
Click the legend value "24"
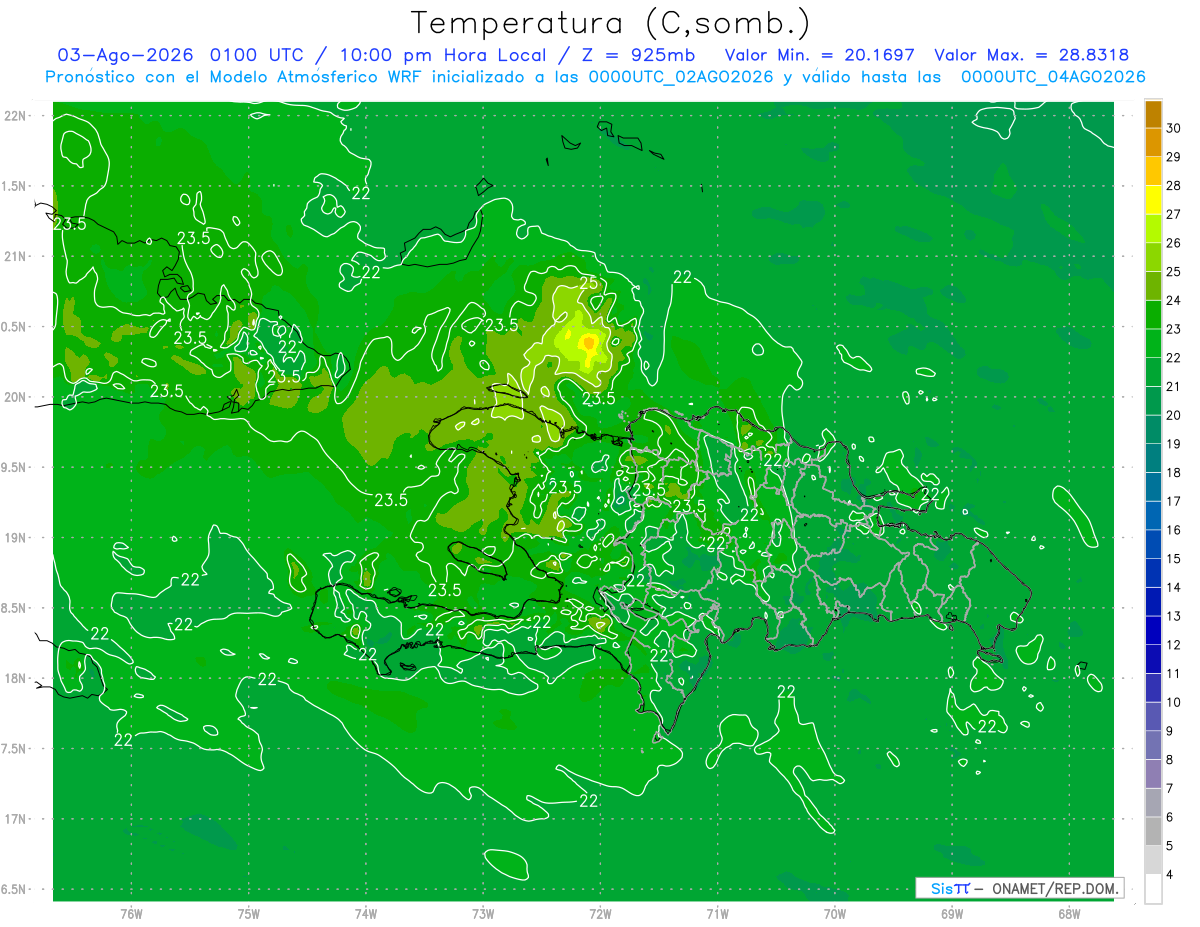[x=1174, y=300]
